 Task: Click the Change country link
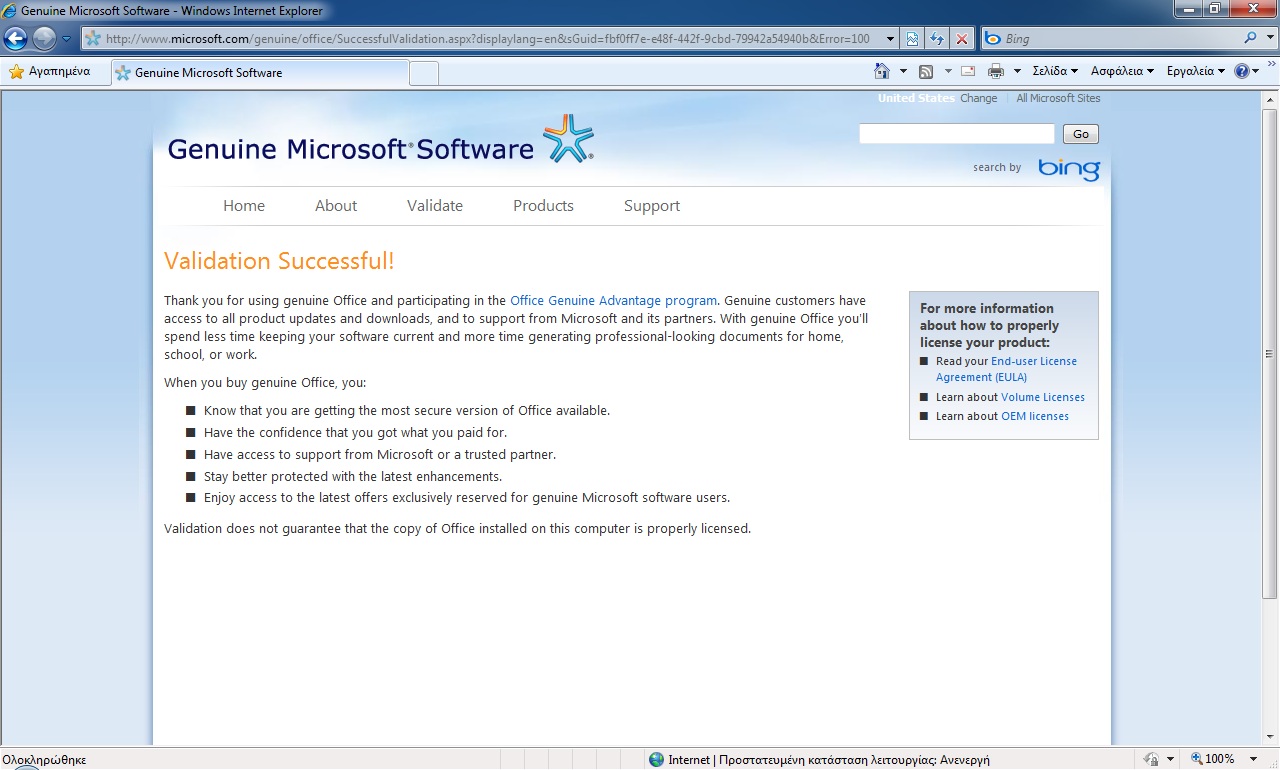(978, 98)
